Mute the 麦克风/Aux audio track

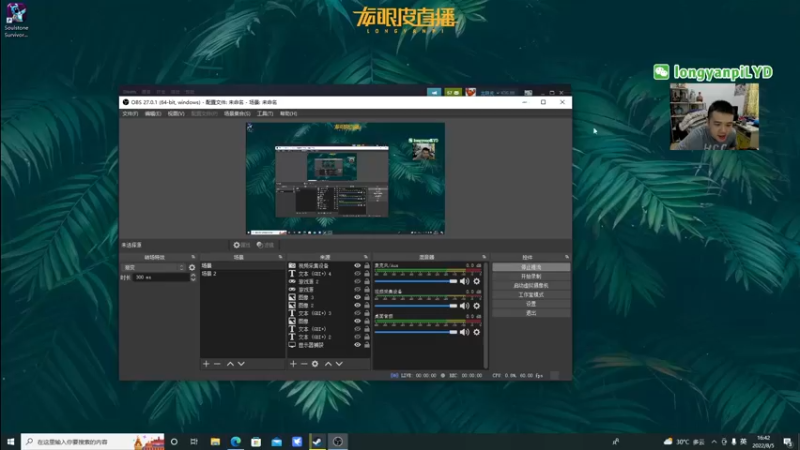(x=464, y=281)
